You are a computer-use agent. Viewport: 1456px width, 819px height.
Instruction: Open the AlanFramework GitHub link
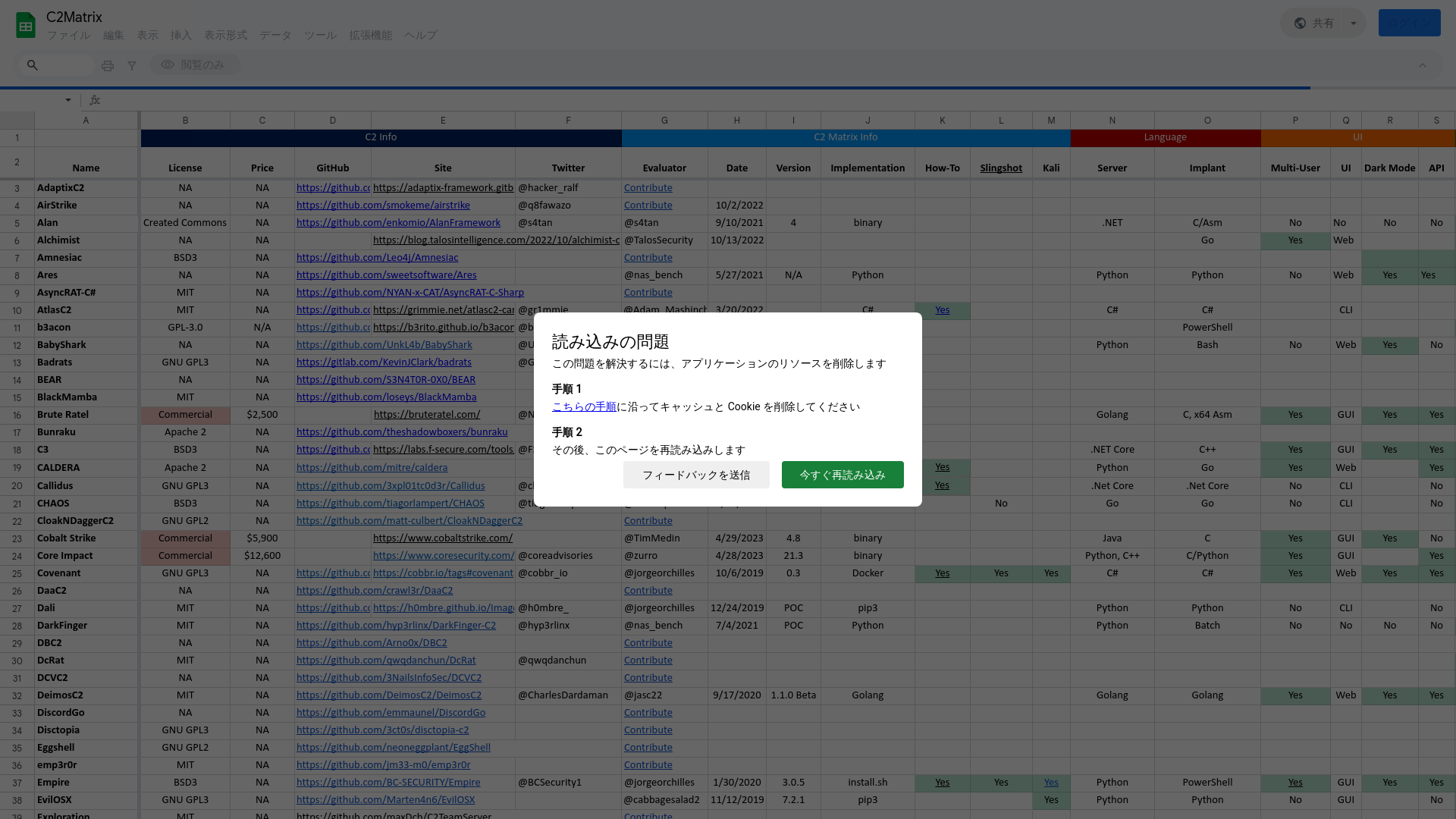[x=398, y=223]
